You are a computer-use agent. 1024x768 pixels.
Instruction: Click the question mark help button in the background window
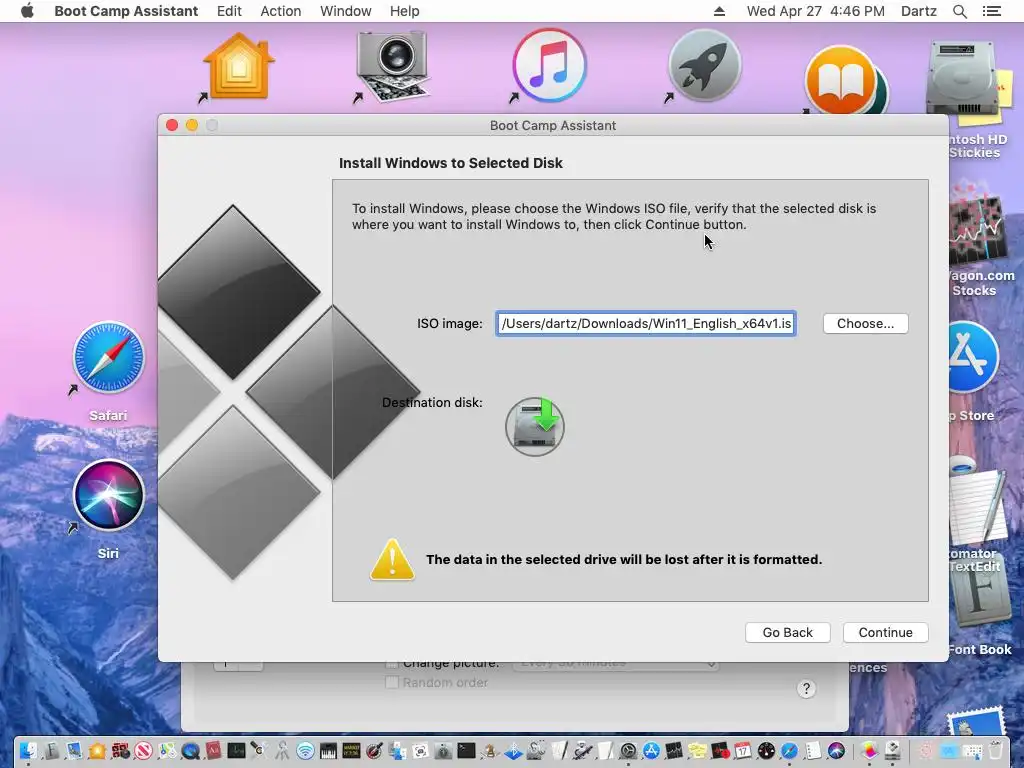[x=806, y=688]
